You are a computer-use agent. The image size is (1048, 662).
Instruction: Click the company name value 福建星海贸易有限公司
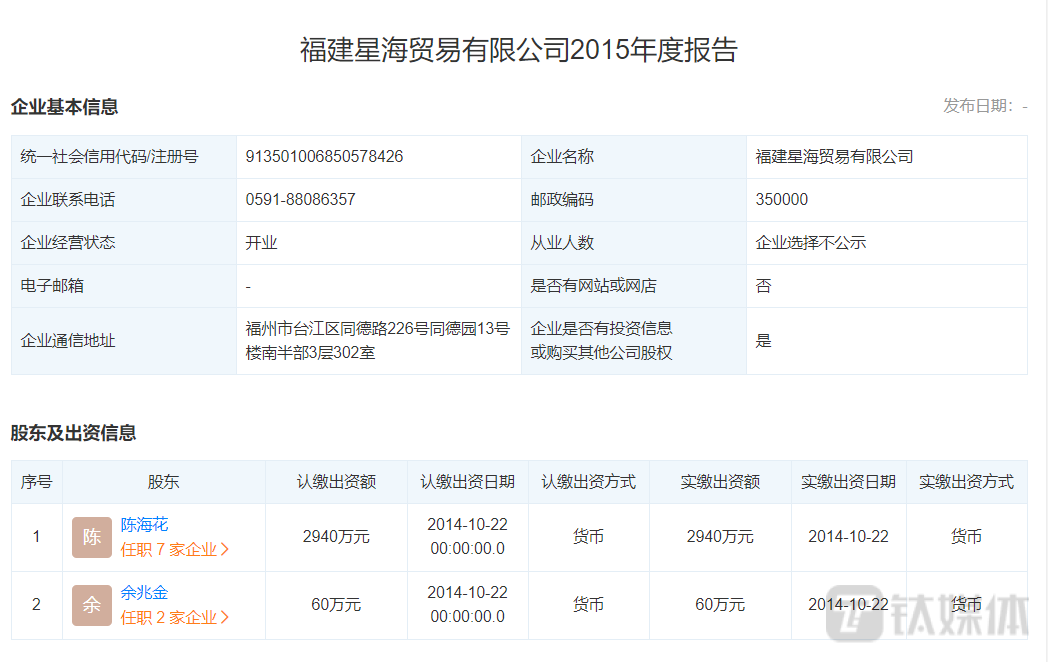coord(834,157)
